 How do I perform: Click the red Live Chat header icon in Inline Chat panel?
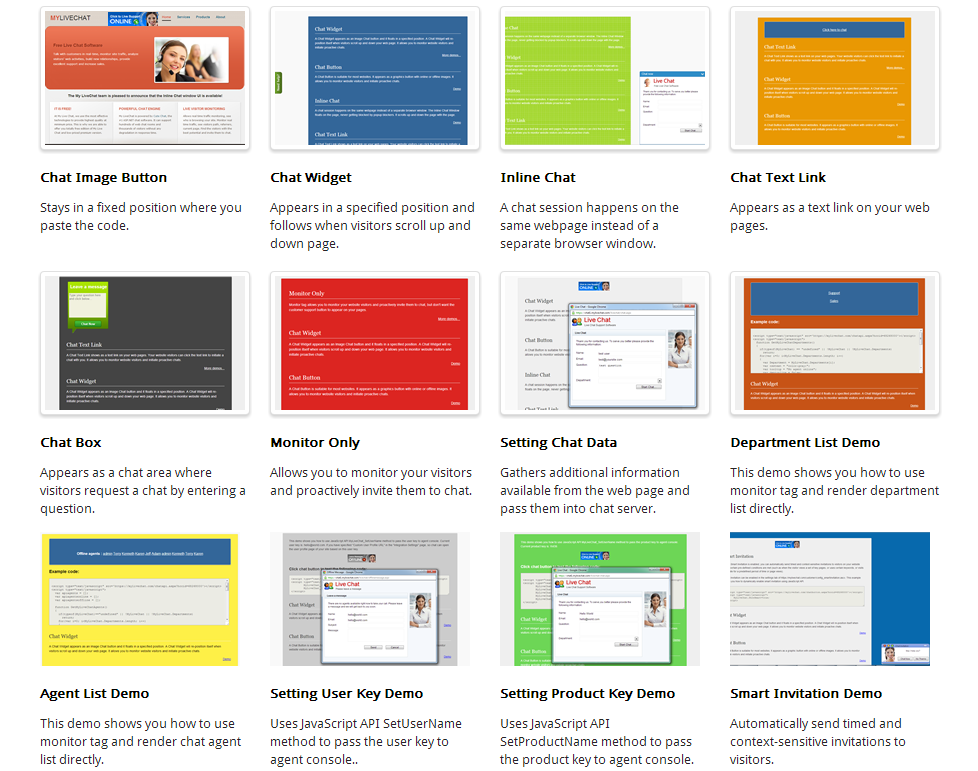(x=664, y=81)
